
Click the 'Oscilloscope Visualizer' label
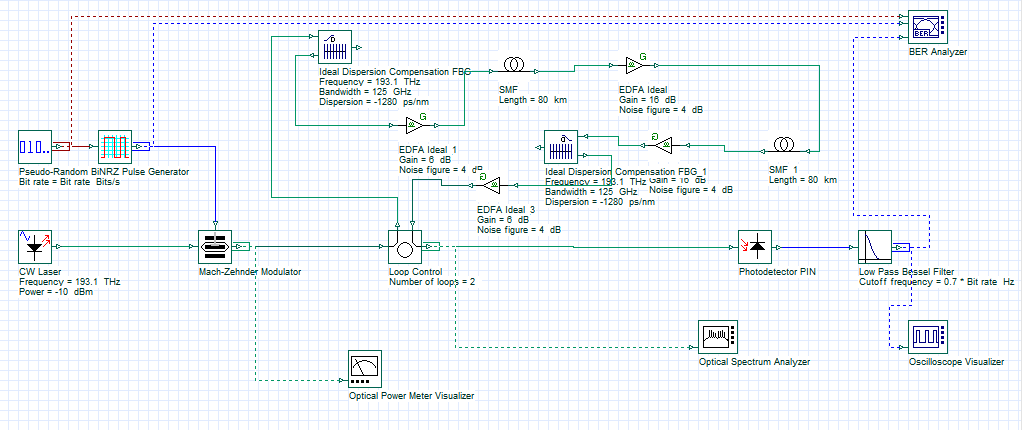(956, 361)
